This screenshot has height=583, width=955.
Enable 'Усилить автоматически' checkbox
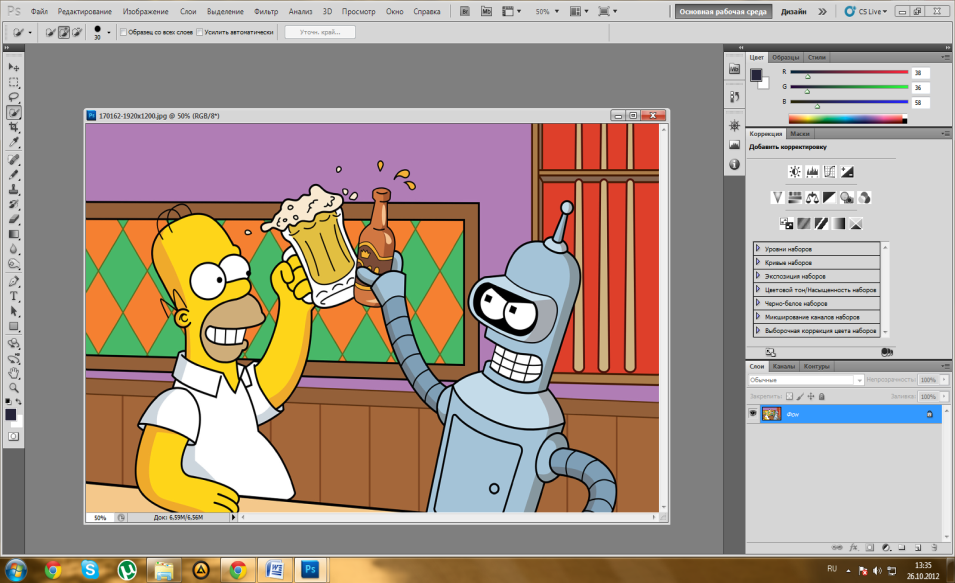coord(199,32)
